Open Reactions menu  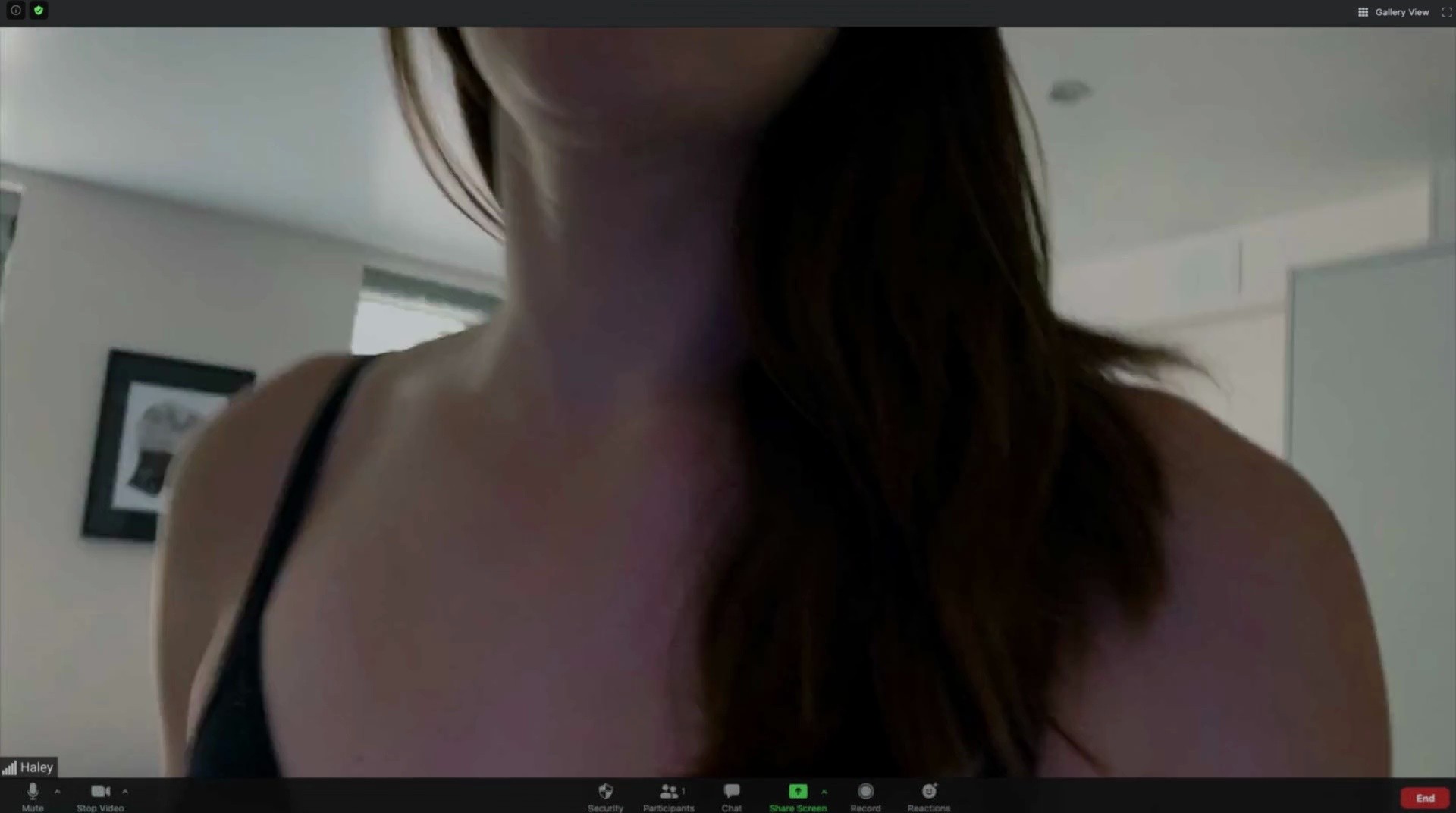click(x=929, y=797)
